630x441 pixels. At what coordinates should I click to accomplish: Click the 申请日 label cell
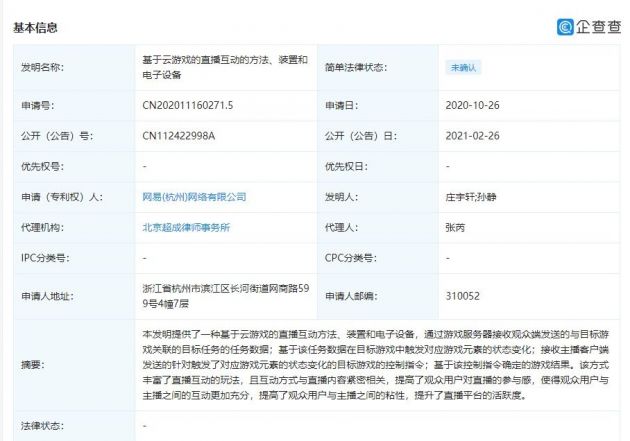[x=378, y=106]
